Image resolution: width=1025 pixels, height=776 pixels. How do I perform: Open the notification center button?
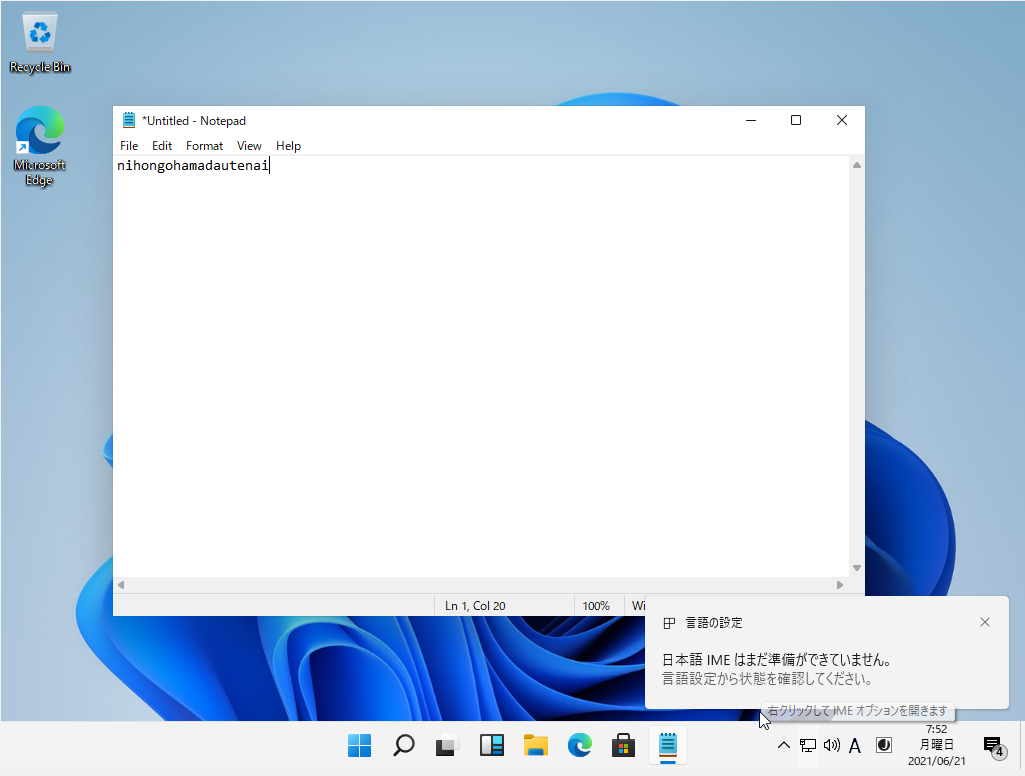[993, 746]
